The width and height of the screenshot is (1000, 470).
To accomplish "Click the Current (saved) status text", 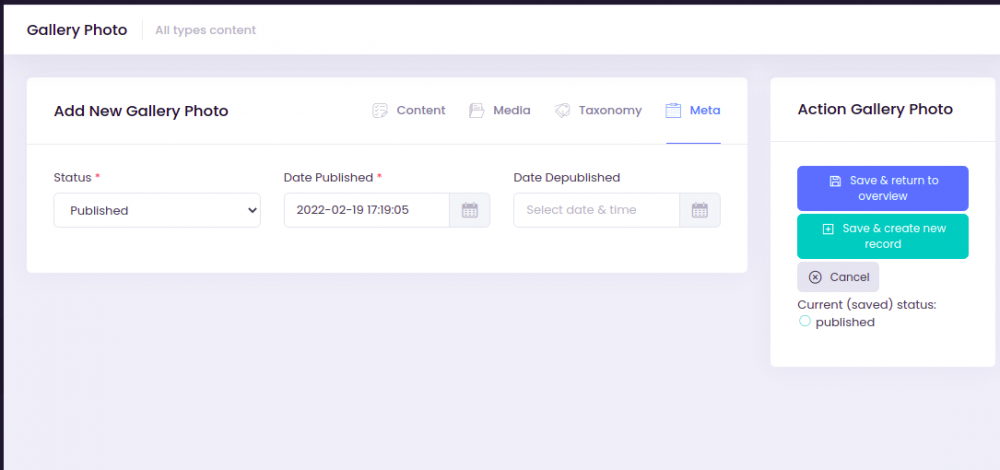I will coord(867,305).
